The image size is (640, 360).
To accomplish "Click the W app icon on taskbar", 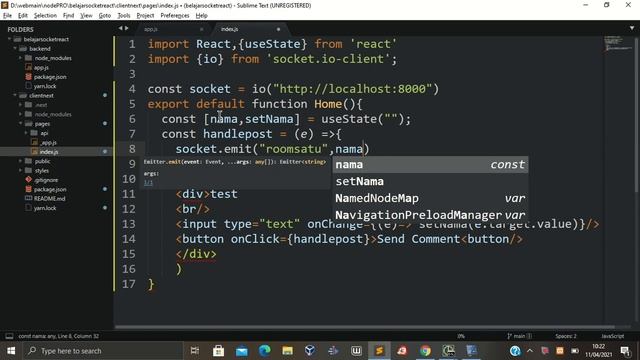I will tap(356, 351).
